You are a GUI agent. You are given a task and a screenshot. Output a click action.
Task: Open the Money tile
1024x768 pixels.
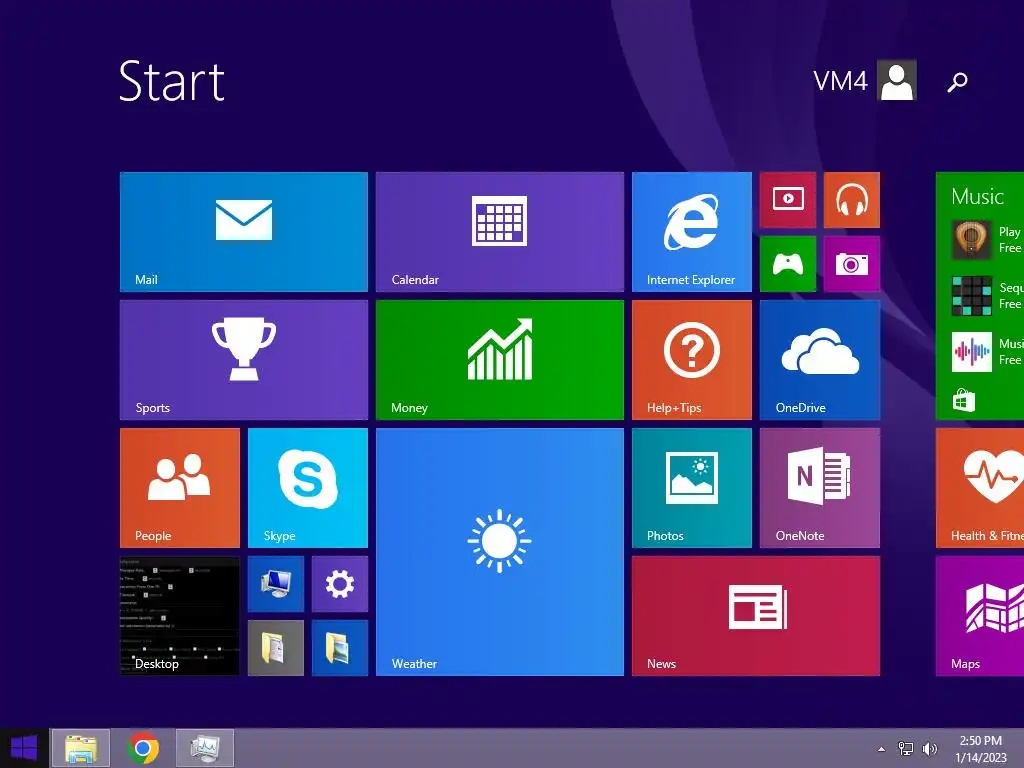pos(500,360)
